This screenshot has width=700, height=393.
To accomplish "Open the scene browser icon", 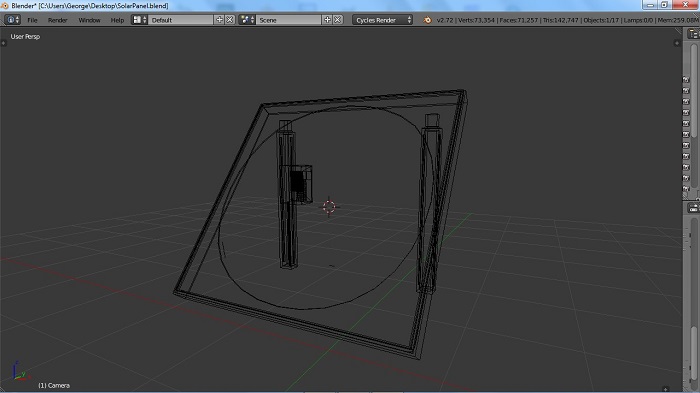I will 247,20.
